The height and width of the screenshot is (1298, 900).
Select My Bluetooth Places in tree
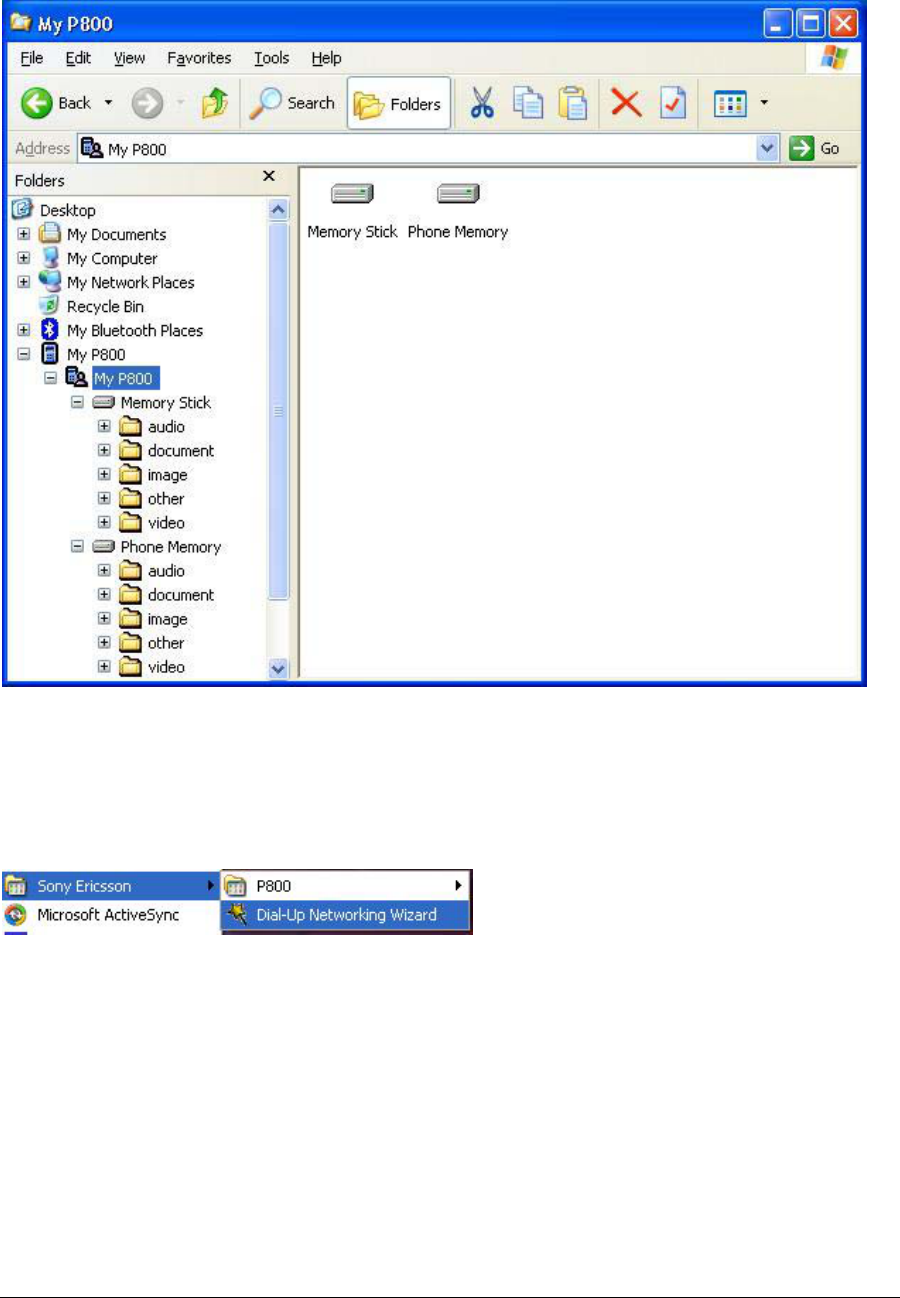[x=135, y=330]
